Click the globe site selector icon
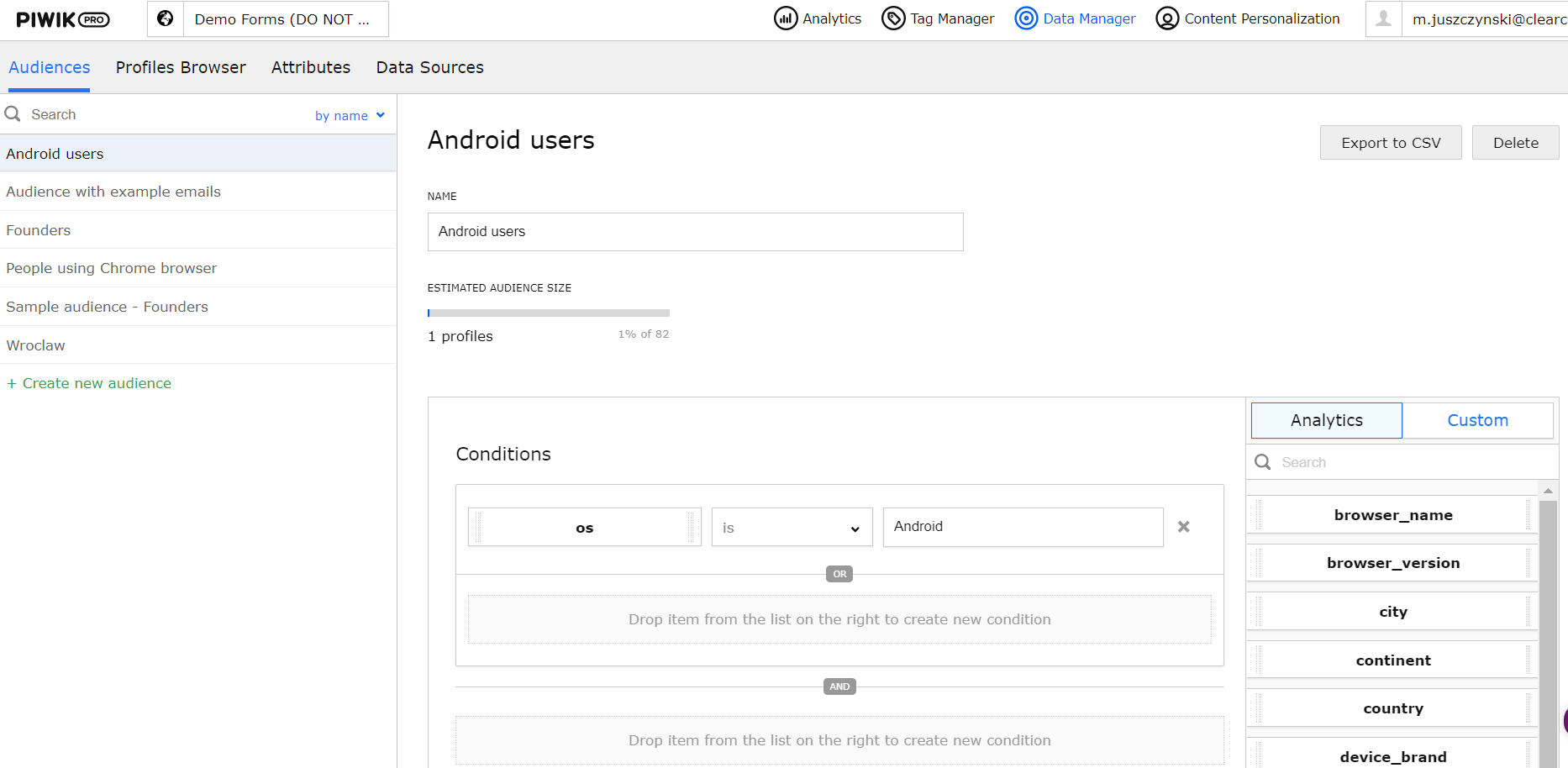1568x768 pixels. 166,18
